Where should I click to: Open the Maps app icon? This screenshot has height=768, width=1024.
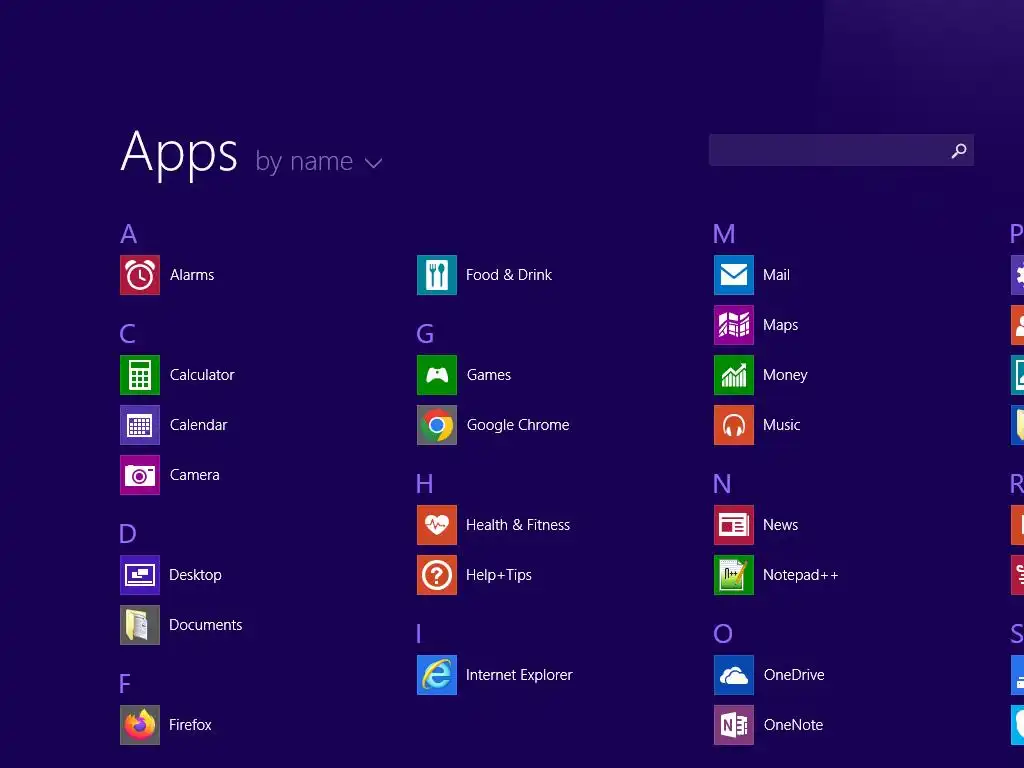pos(734,325)
